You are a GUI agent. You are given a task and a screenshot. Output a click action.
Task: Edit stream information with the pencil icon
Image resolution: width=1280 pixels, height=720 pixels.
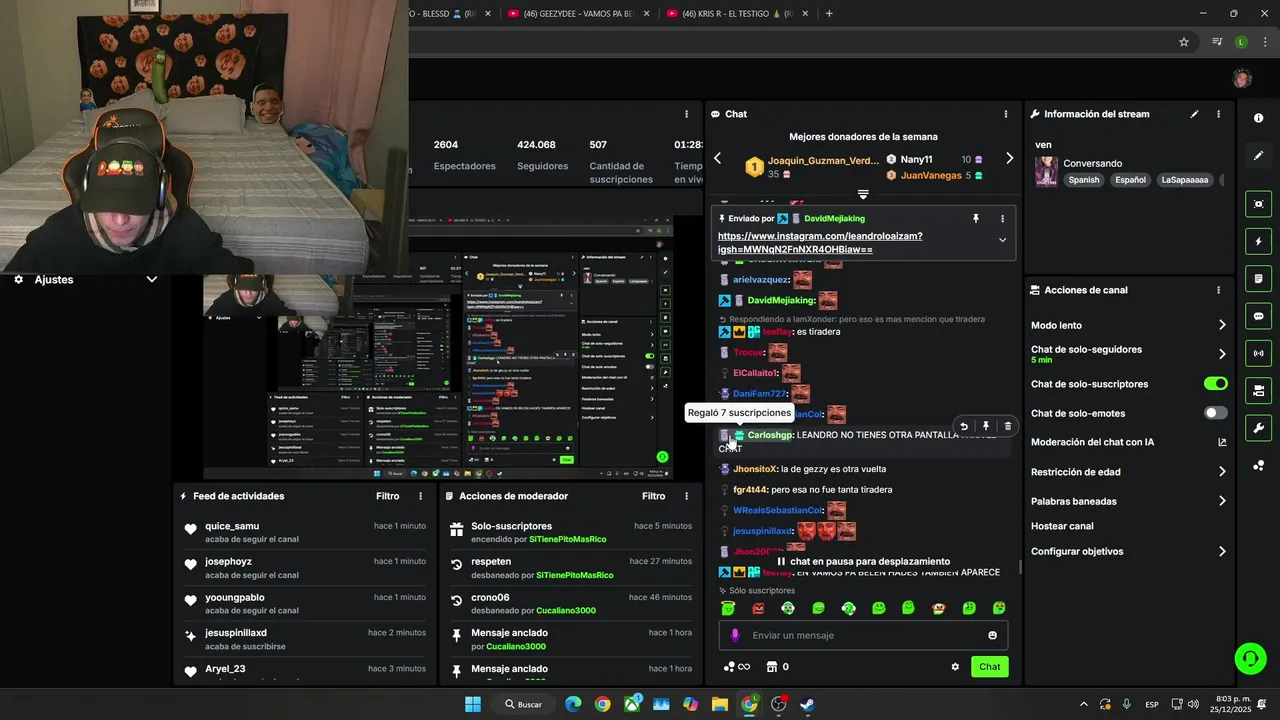coord(1194,114)
